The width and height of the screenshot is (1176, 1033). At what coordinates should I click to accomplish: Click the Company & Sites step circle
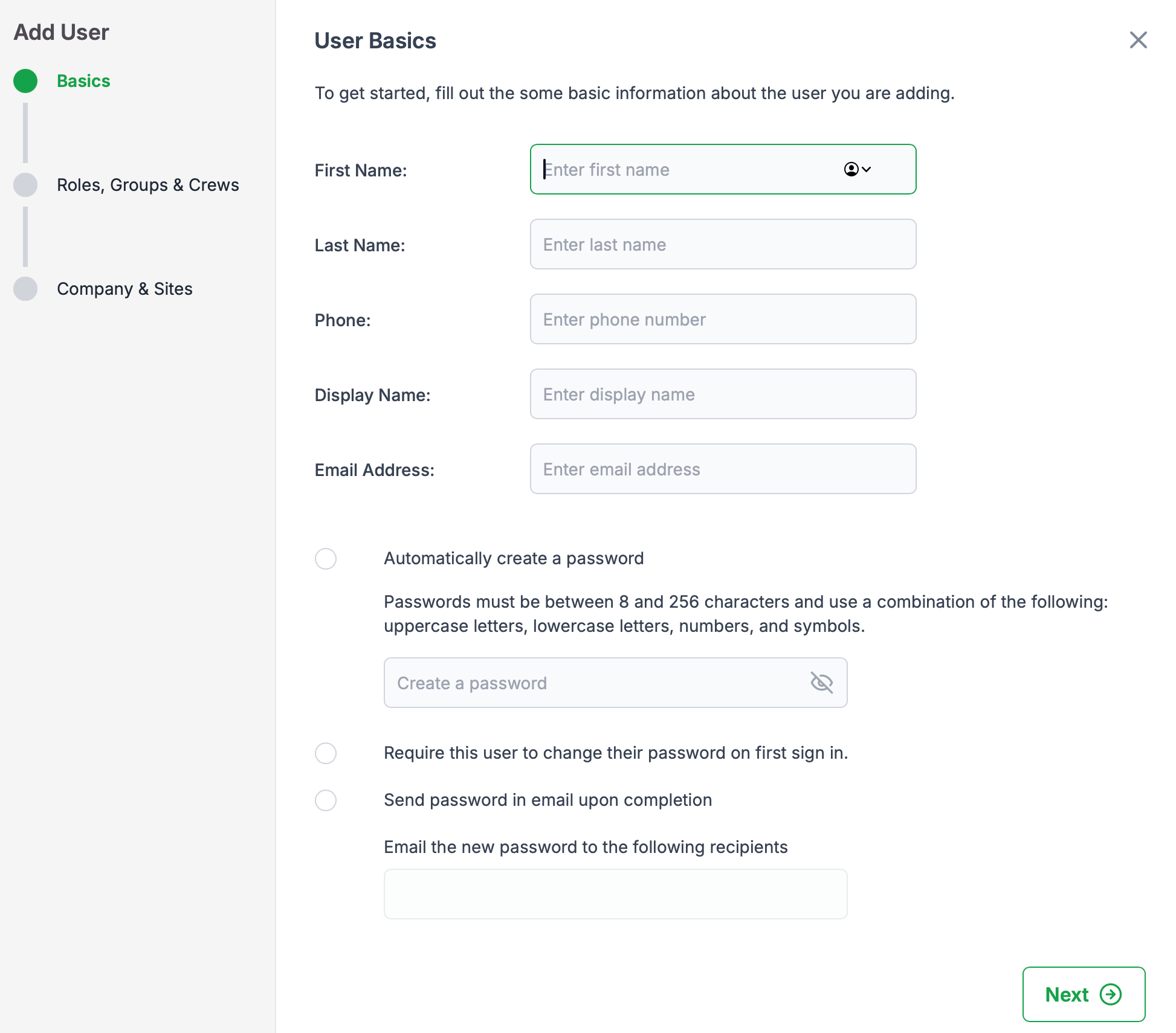tap(25, 289)
